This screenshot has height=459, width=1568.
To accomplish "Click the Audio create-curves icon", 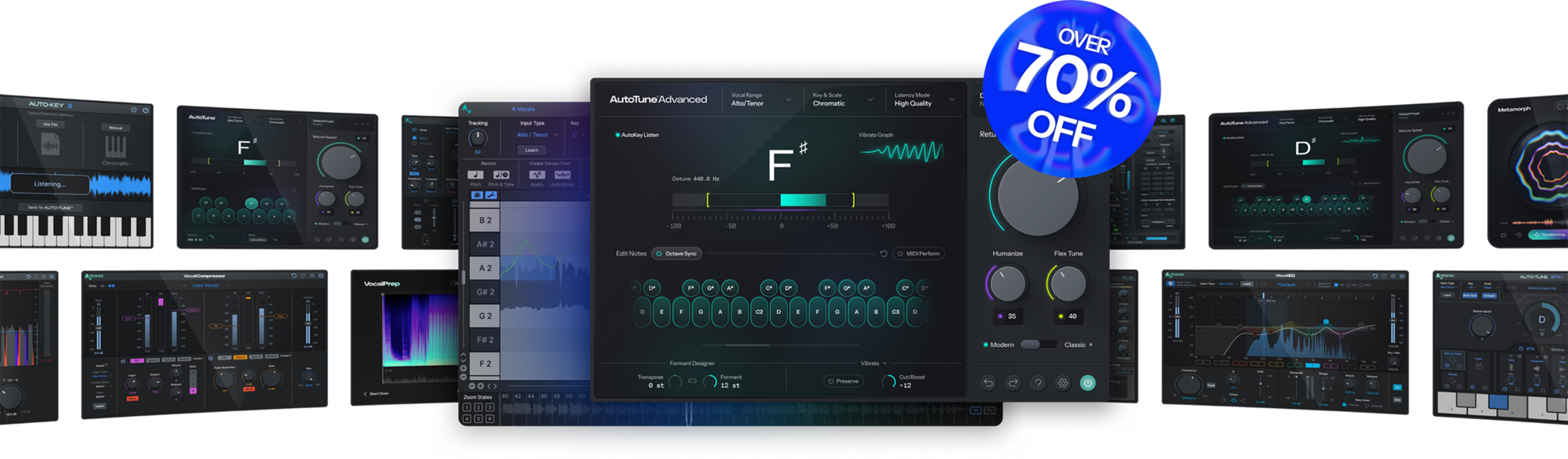I will click(537, 175).
